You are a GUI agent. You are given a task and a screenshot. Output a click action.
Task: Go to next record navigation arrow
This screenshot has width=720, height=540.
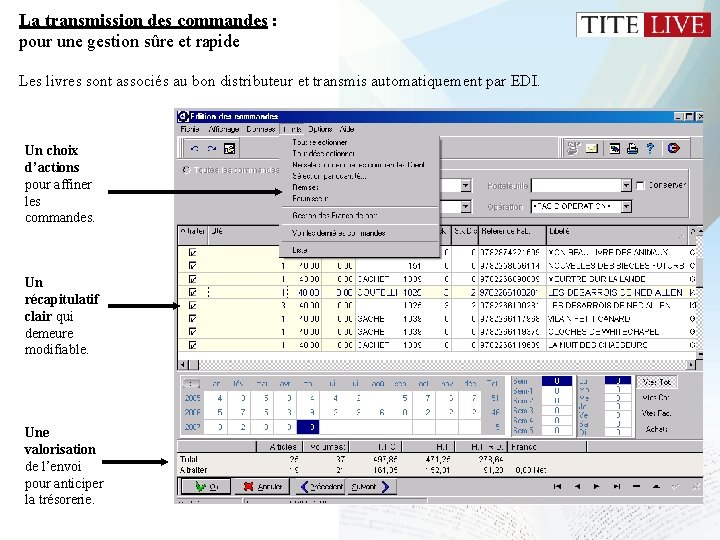point(596,486)
